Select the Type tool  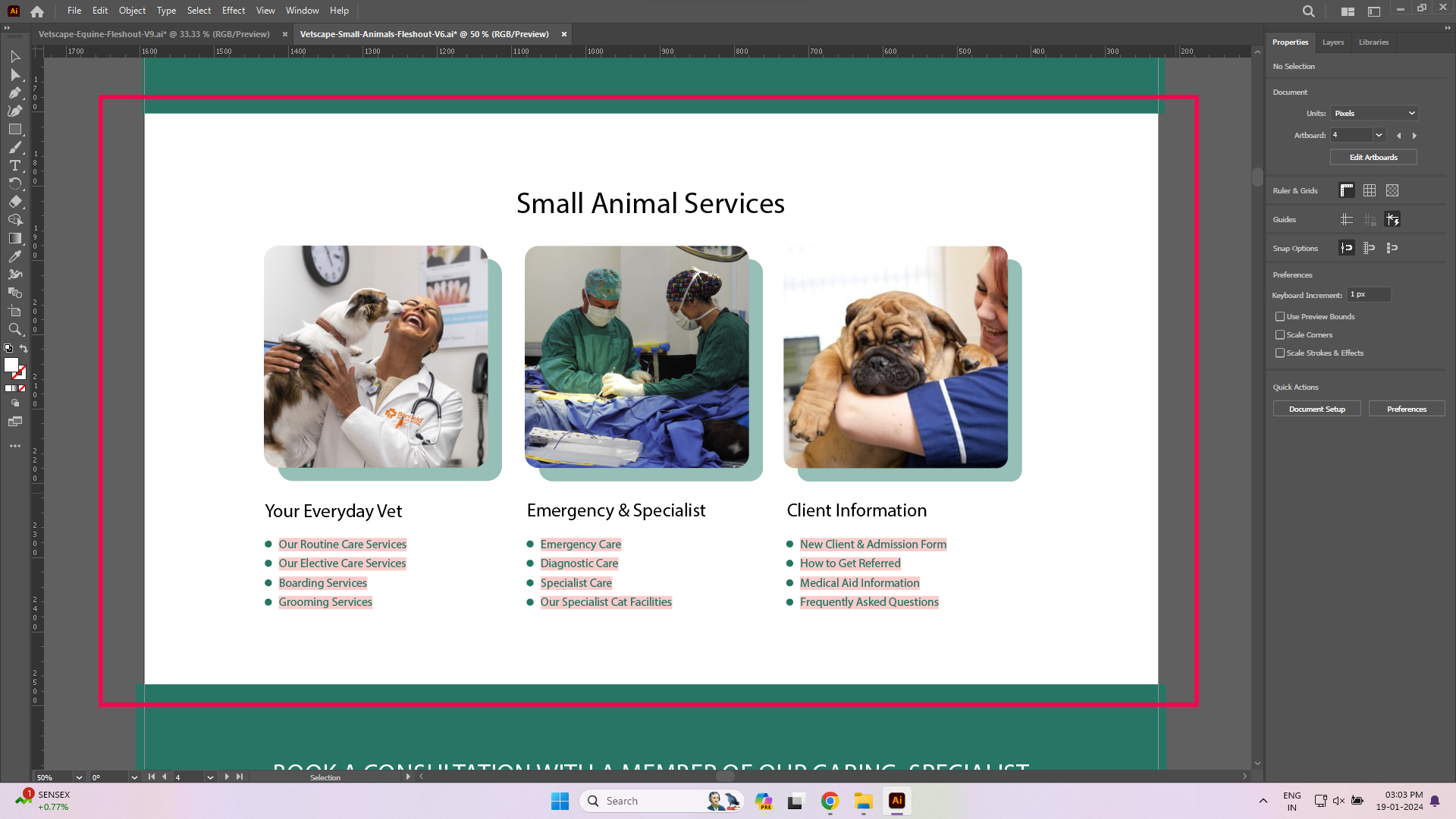point(14,165)
